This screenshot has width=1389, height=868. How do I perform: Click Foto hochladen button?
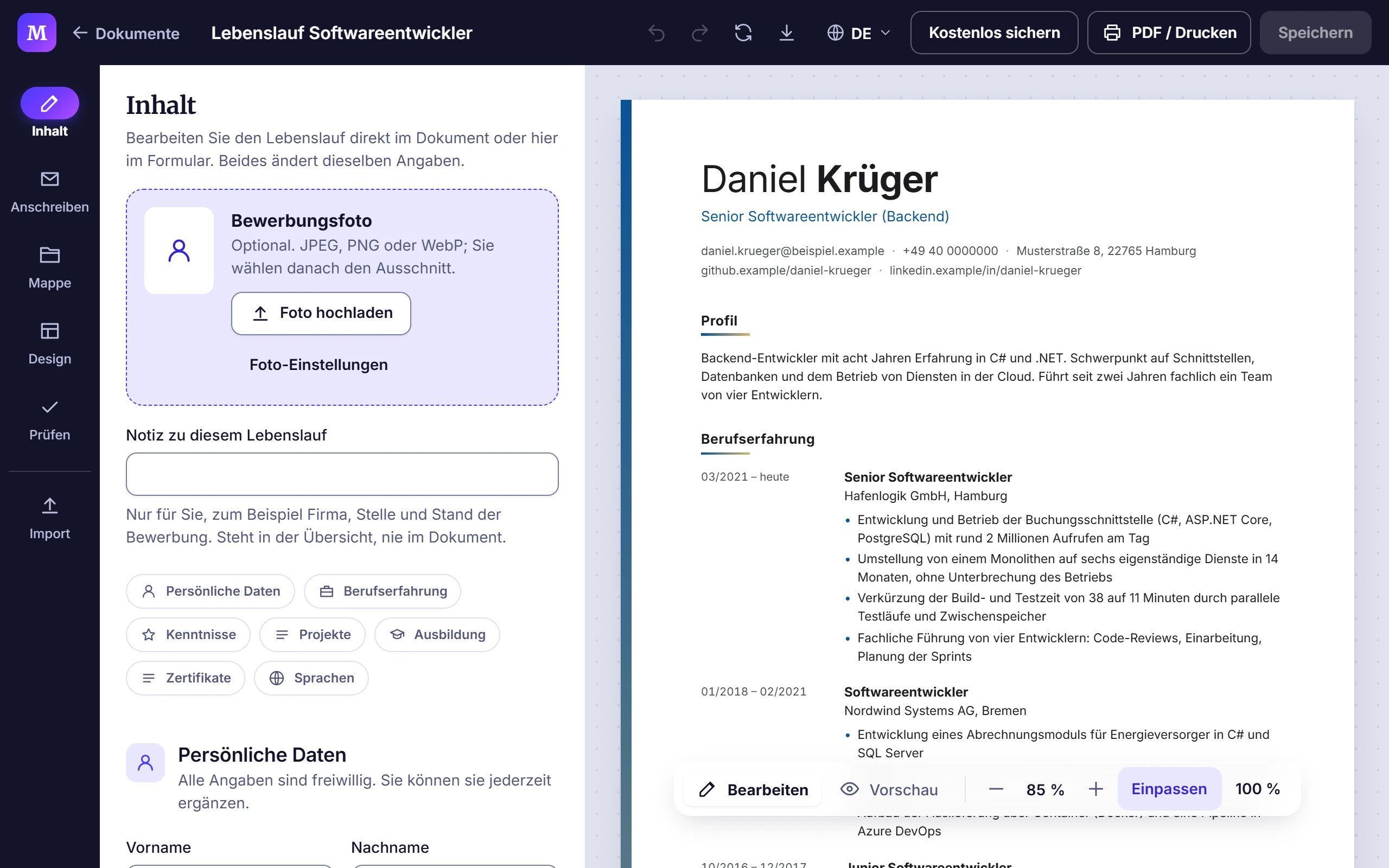(x=321, y=314)
